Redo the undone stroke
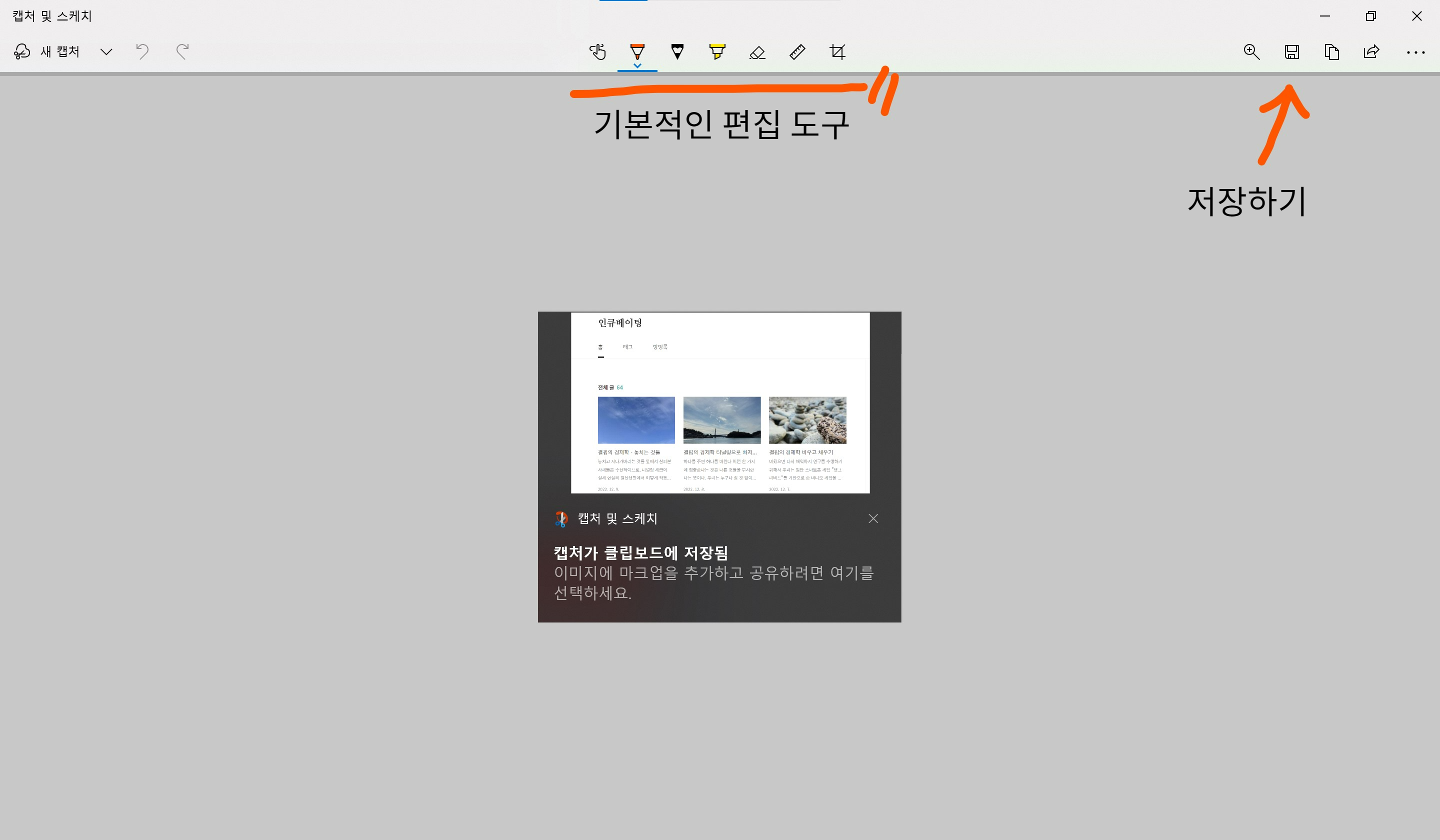Image resolution: width=1440 pixels, height=840 pixels. coord(182,52)
